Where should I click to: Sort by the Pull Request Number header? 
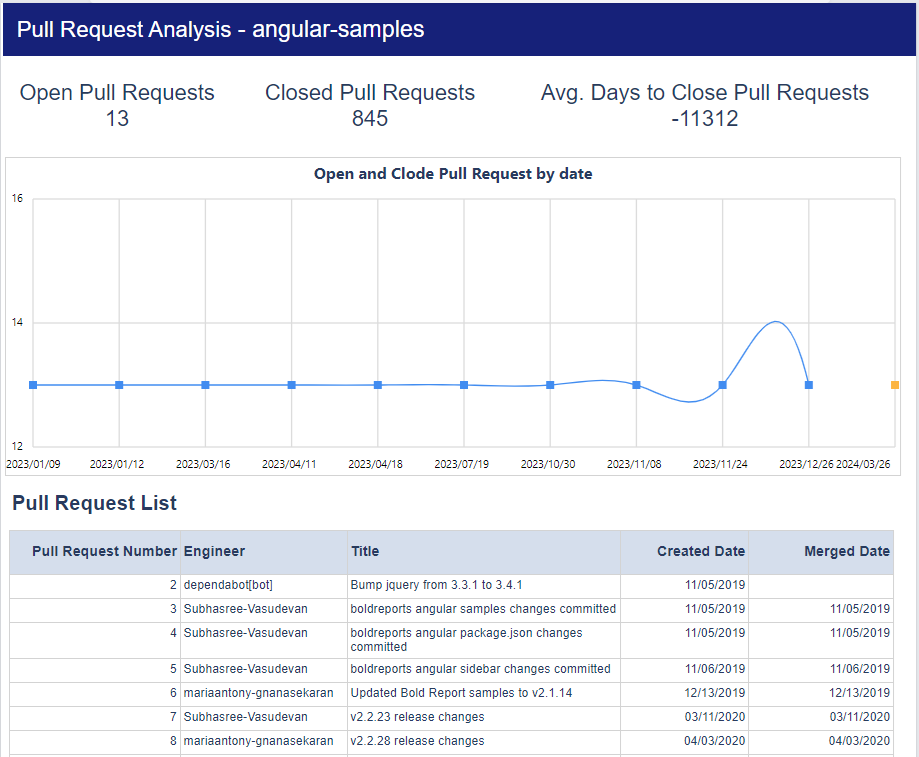tap(104, 551)
